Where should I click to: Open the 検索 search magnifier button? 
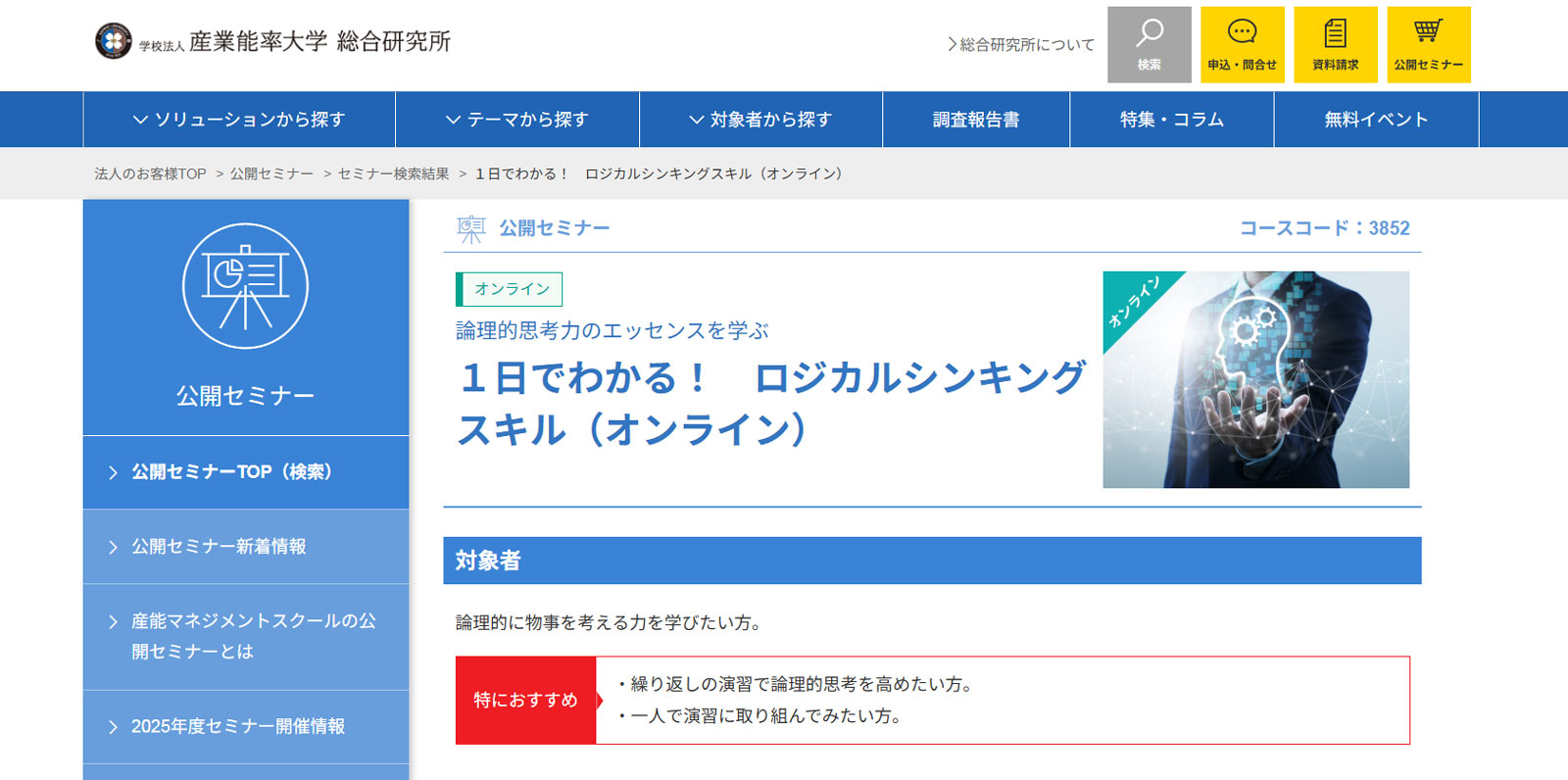[x=1150, y=45]
